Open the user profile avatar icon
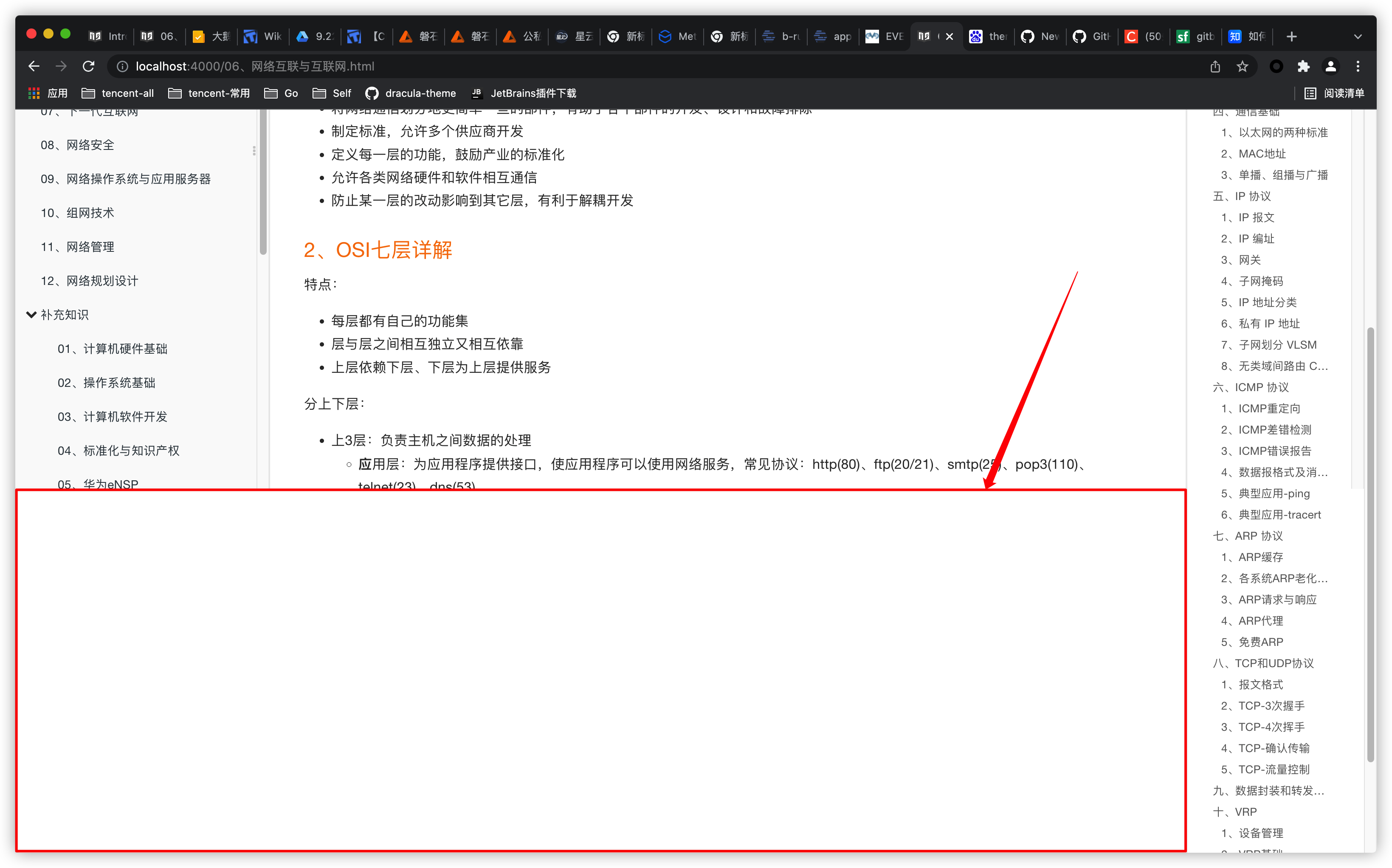This screenshot has height=868, width=1392. (1330, 67)
